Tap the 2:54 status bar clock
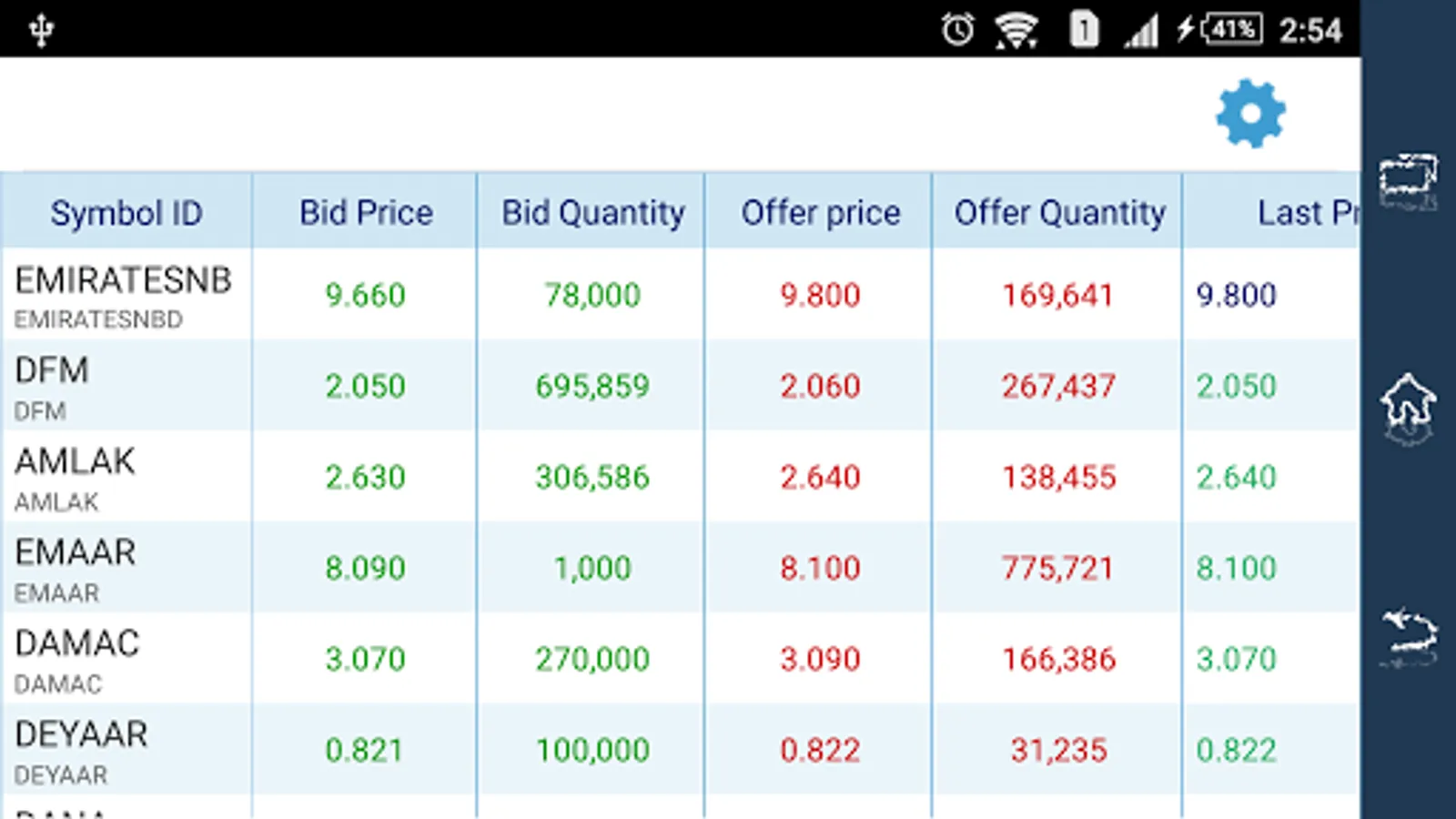This screenshot has height=819, width=1456. (x=1310, y=31)
